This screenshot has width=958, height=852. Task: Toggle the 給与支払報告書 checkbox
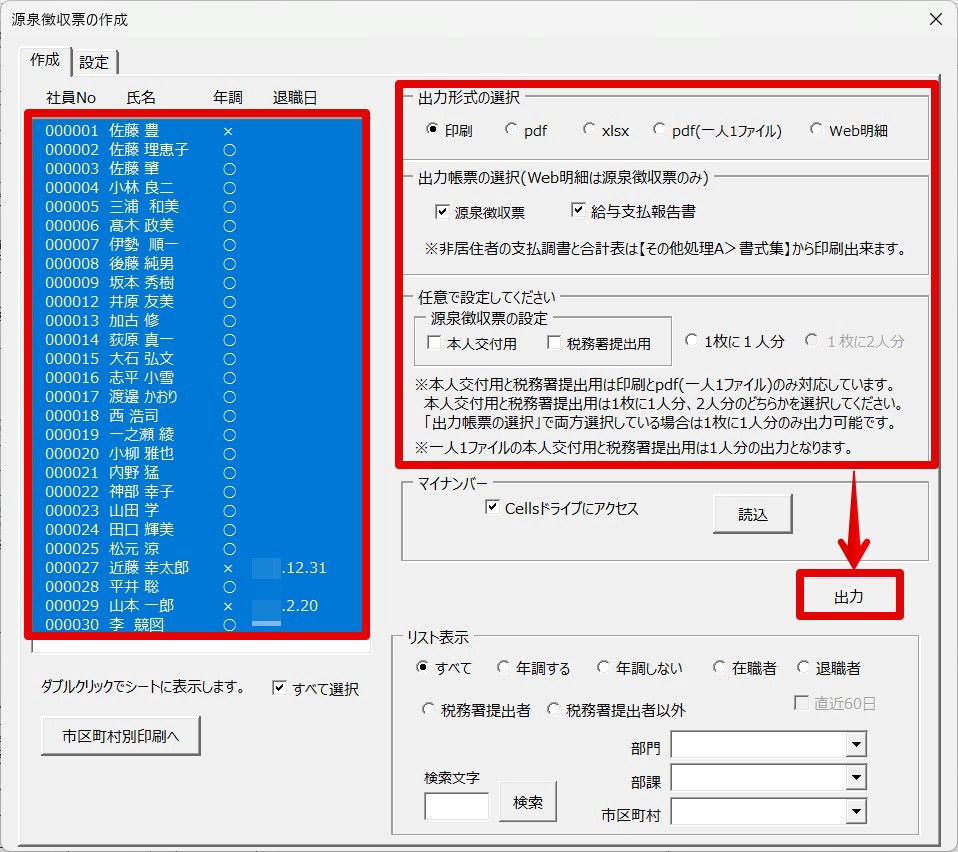click(578, 211)
